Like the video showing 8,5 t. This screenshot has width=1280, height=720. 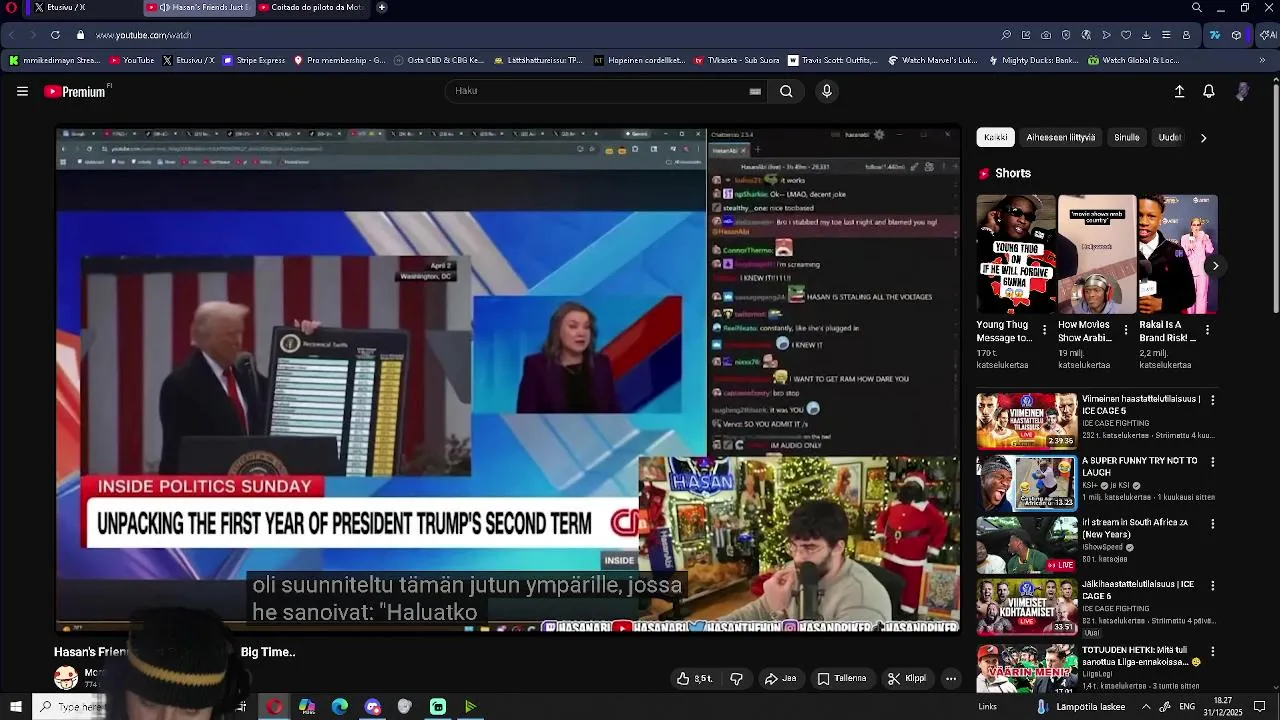coord(694,678)
